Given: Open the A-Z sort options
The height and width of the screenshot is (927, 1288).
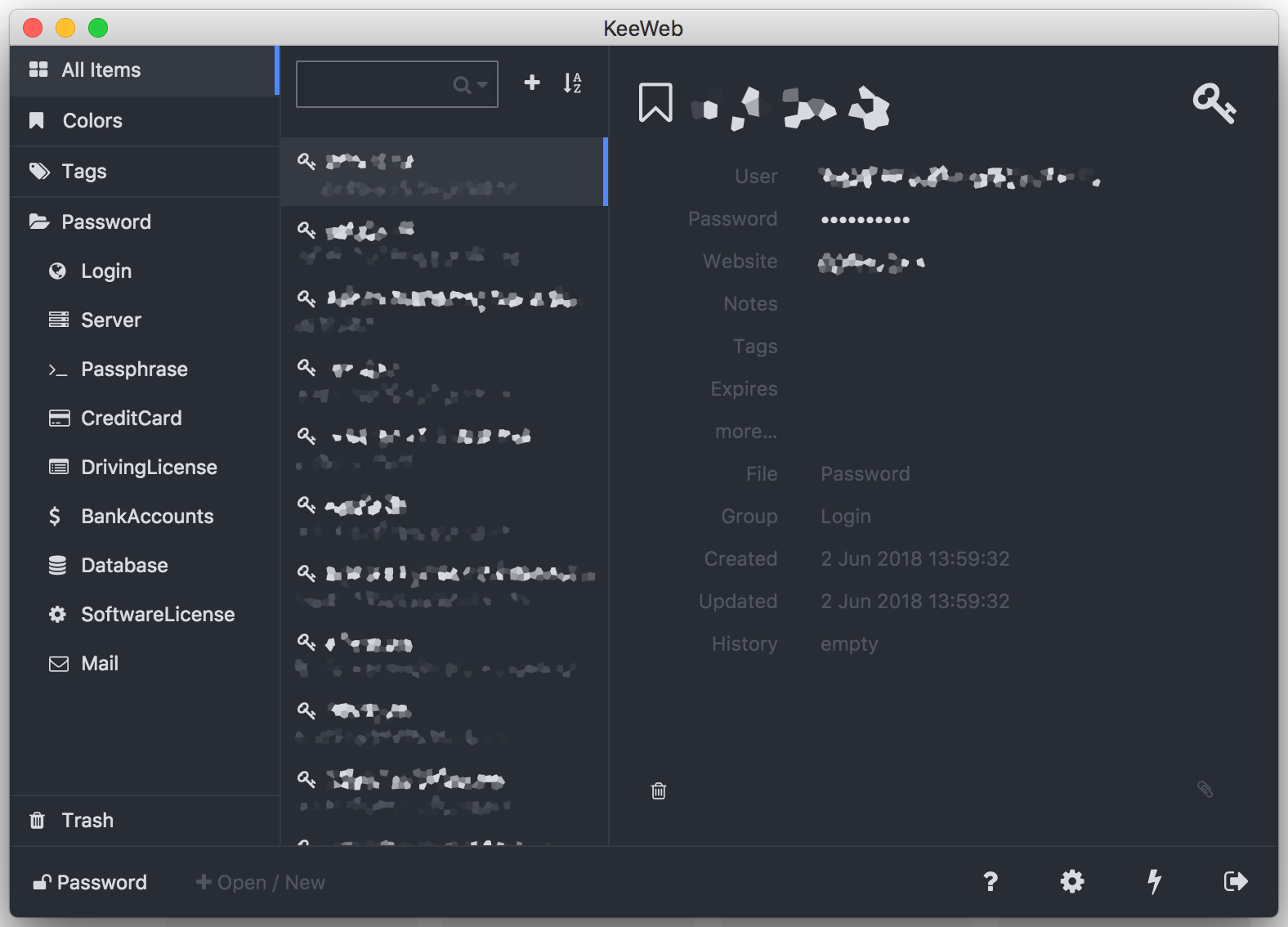Looking at the screenshot, I should (572, 83).
